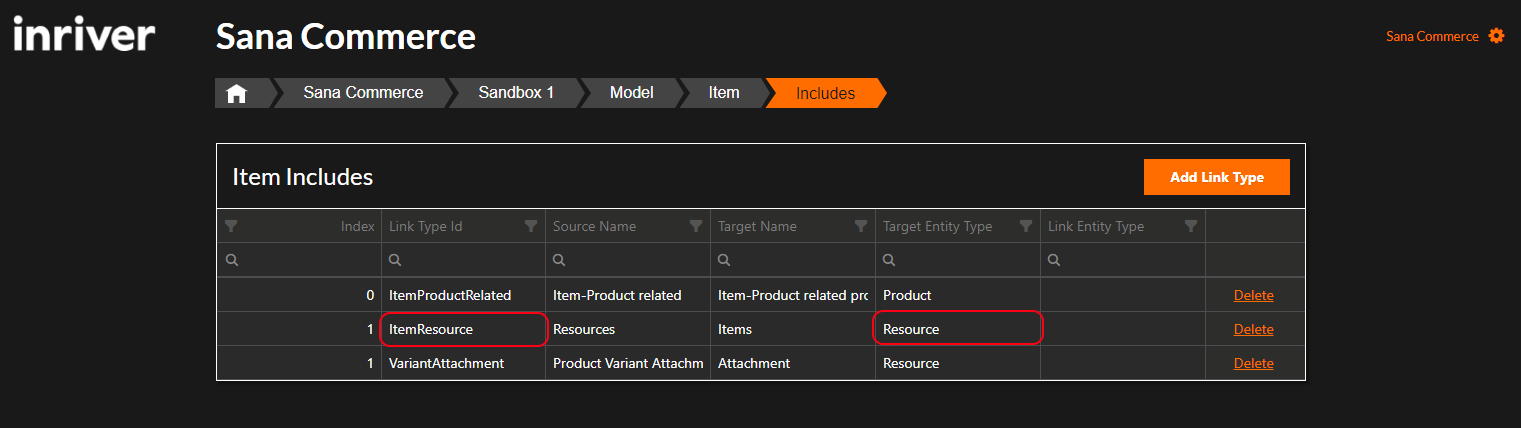Select the ItemResource cell

point(463,329)
